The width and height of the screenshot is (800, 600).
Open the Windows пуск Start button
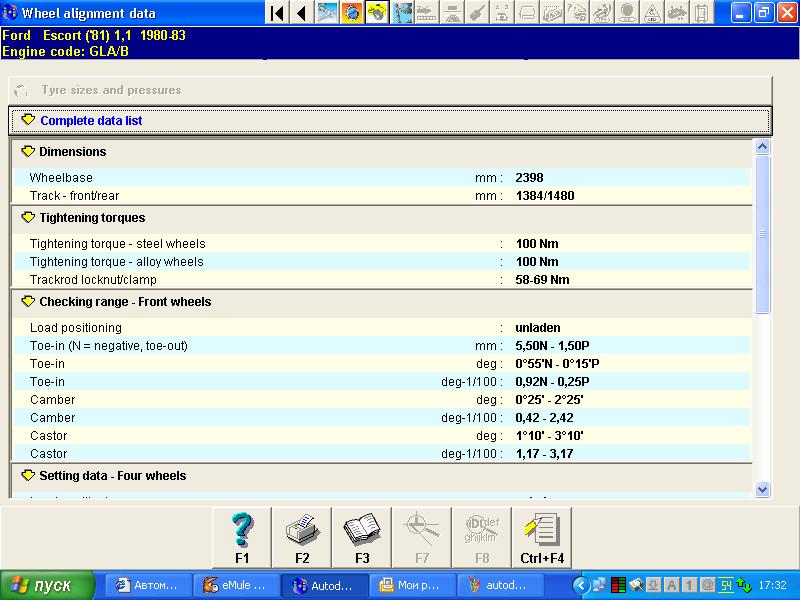click(47, 585)
